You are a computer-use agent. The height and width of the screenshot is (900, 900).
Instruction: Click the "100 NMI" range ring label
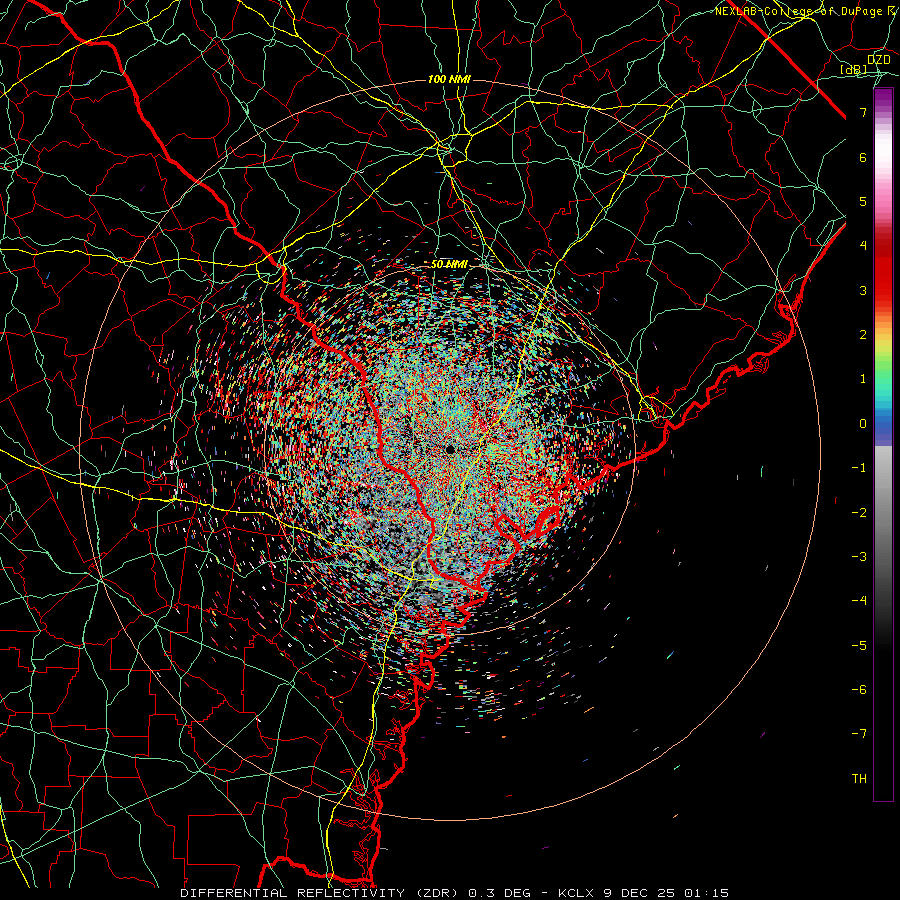[449, 79]
